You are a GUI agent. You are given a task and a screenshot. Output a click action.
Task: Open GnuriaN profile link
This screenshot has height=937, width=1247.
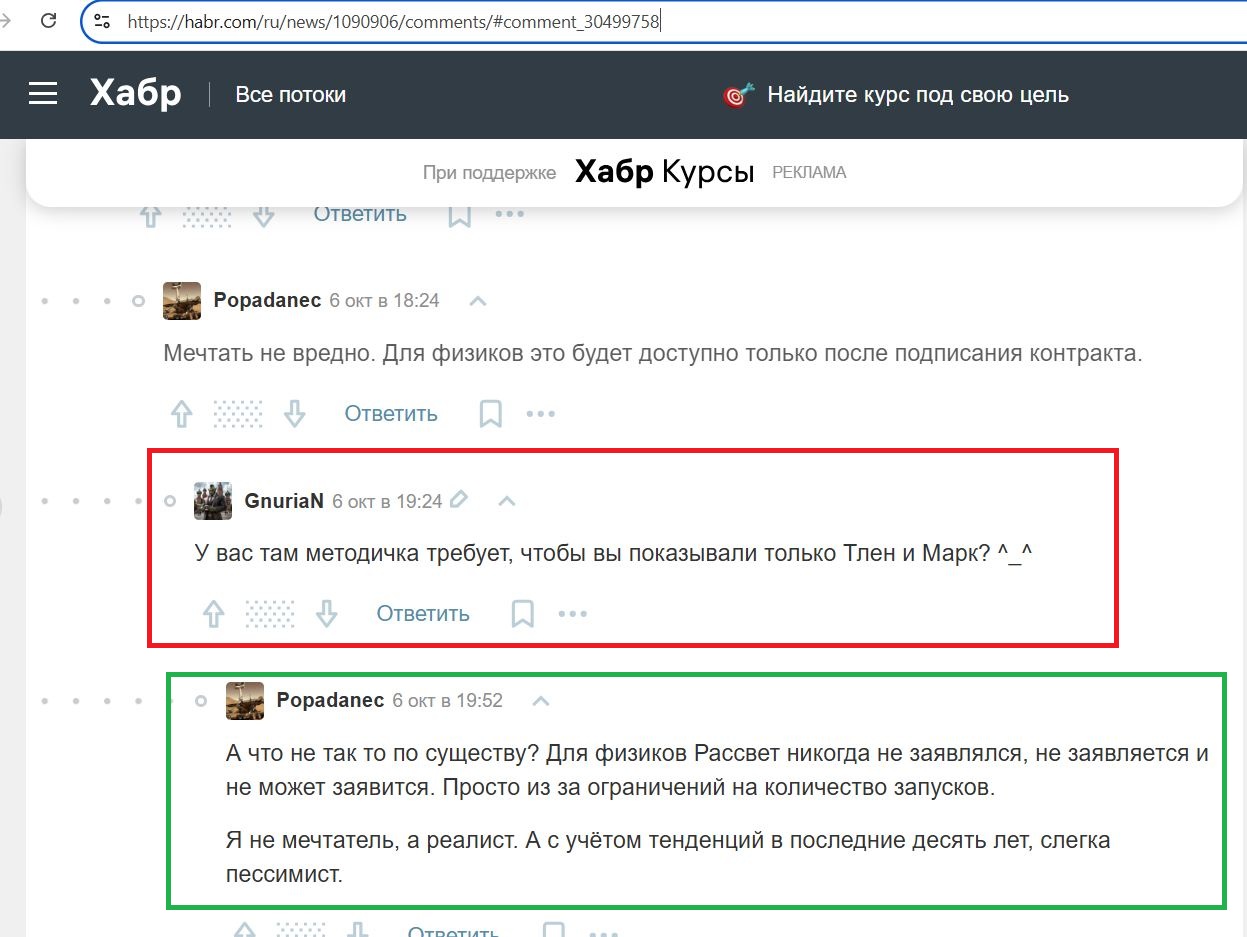point(284,501)
